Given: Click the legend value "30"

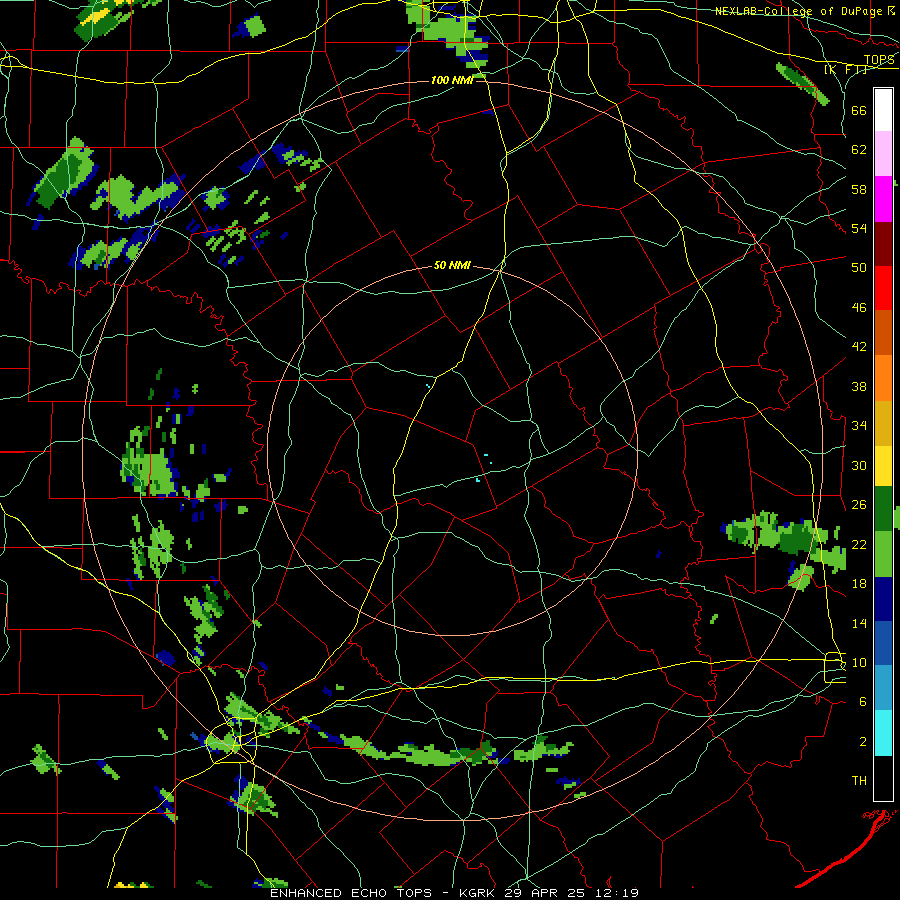Looking at the screenshot, I should [859, 465].
